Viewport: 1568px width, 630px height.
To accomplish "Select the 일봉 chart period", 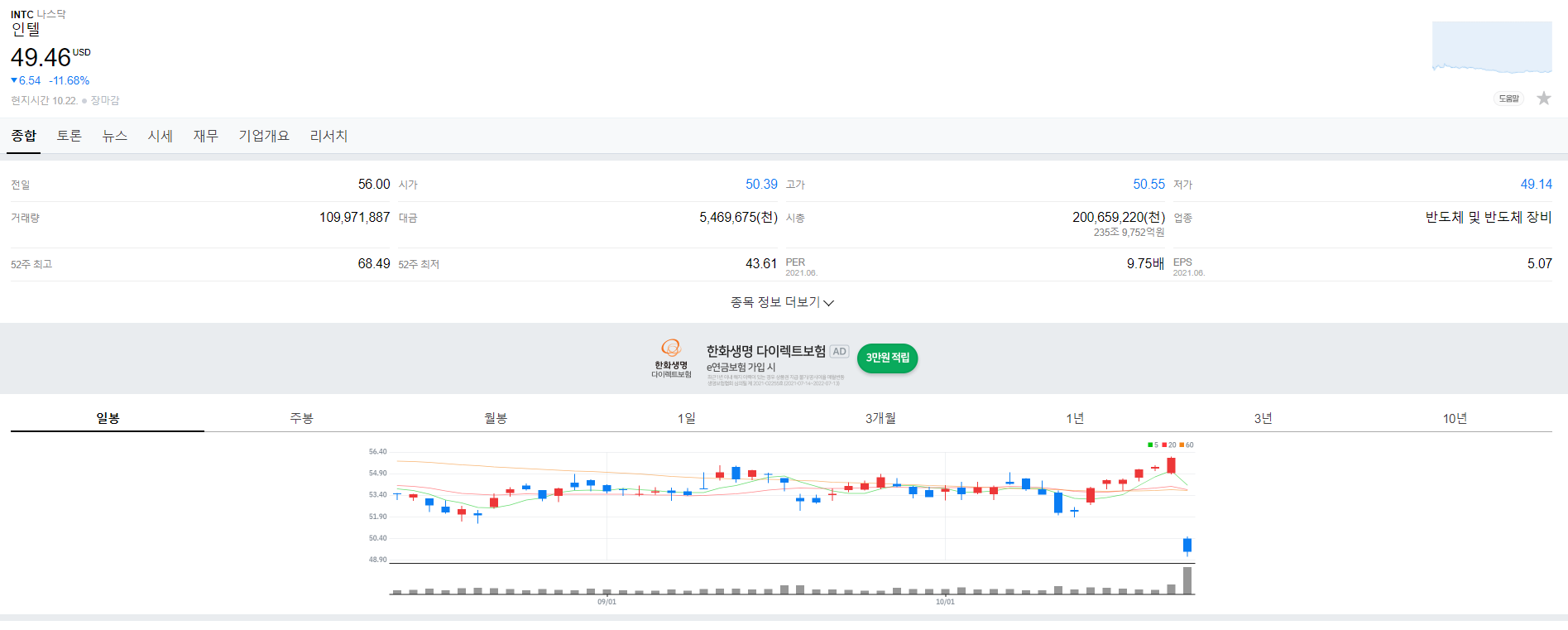I will tap(108, 418).
